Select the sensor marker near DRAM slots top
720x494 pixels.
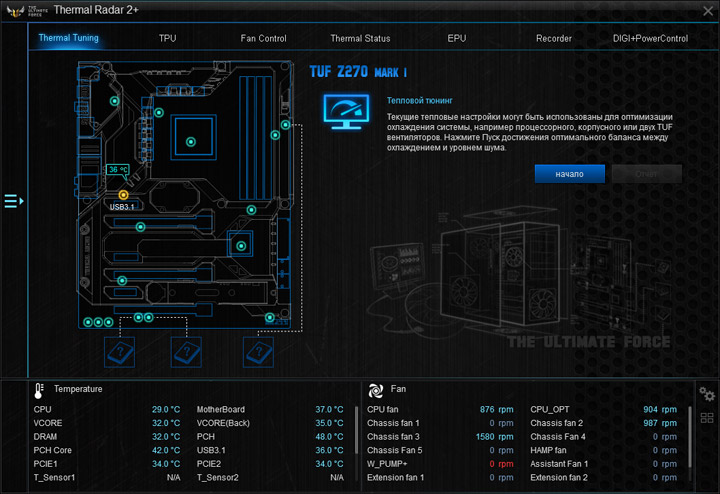pos(286,125)
